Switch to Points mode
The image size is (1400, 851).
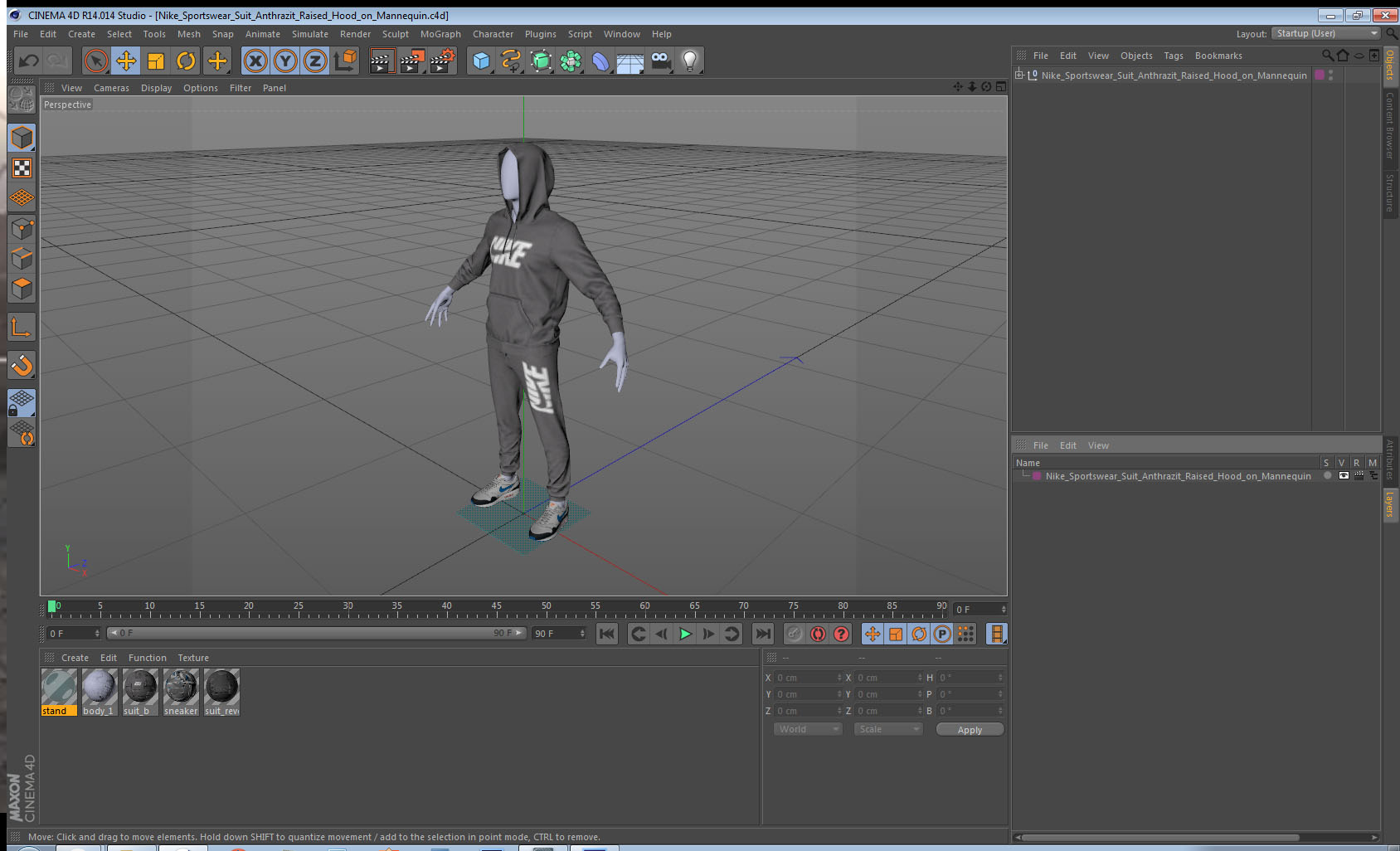(x=22, y=229)
